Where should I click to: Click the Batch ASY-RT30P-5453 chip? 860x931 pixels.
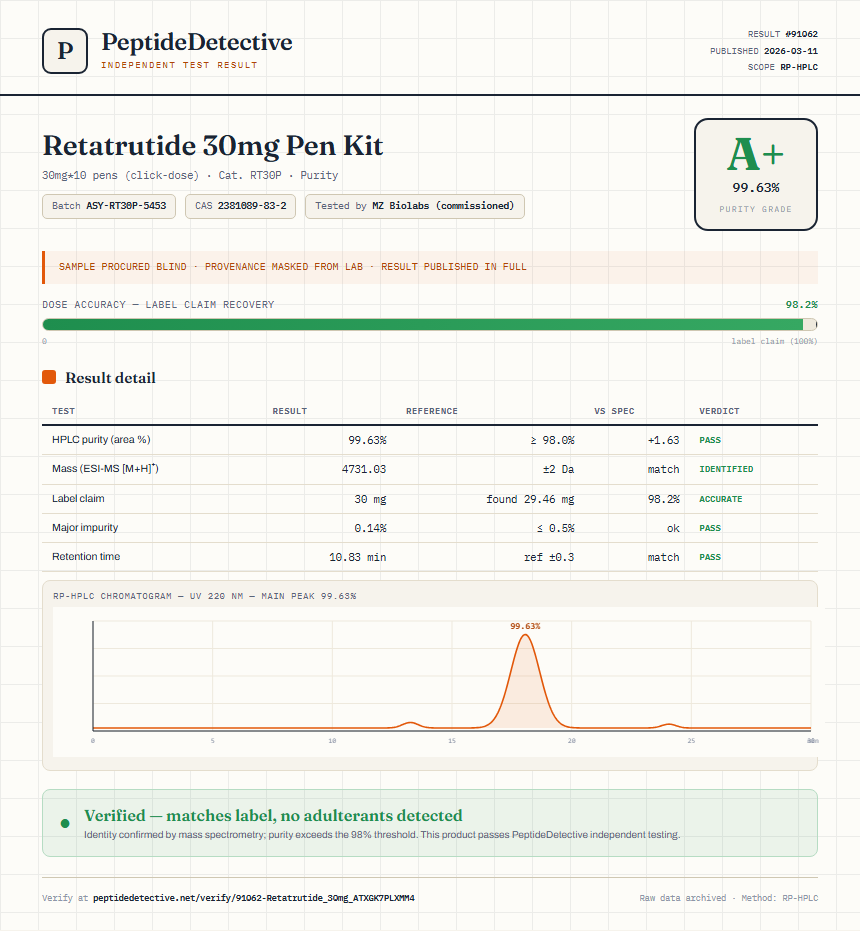pyautogui.click(x=109, y=206)
